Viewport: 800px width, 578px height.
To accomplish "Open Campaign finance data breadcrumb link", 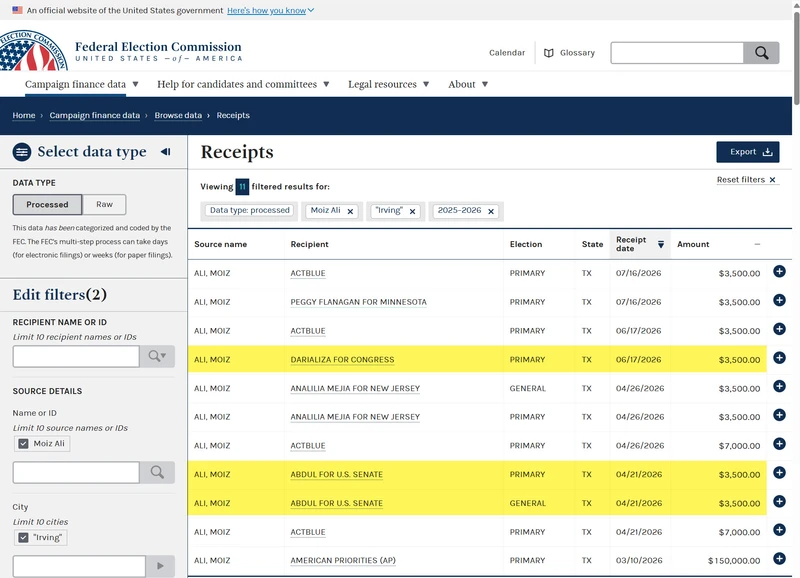I will click(94, 115).
